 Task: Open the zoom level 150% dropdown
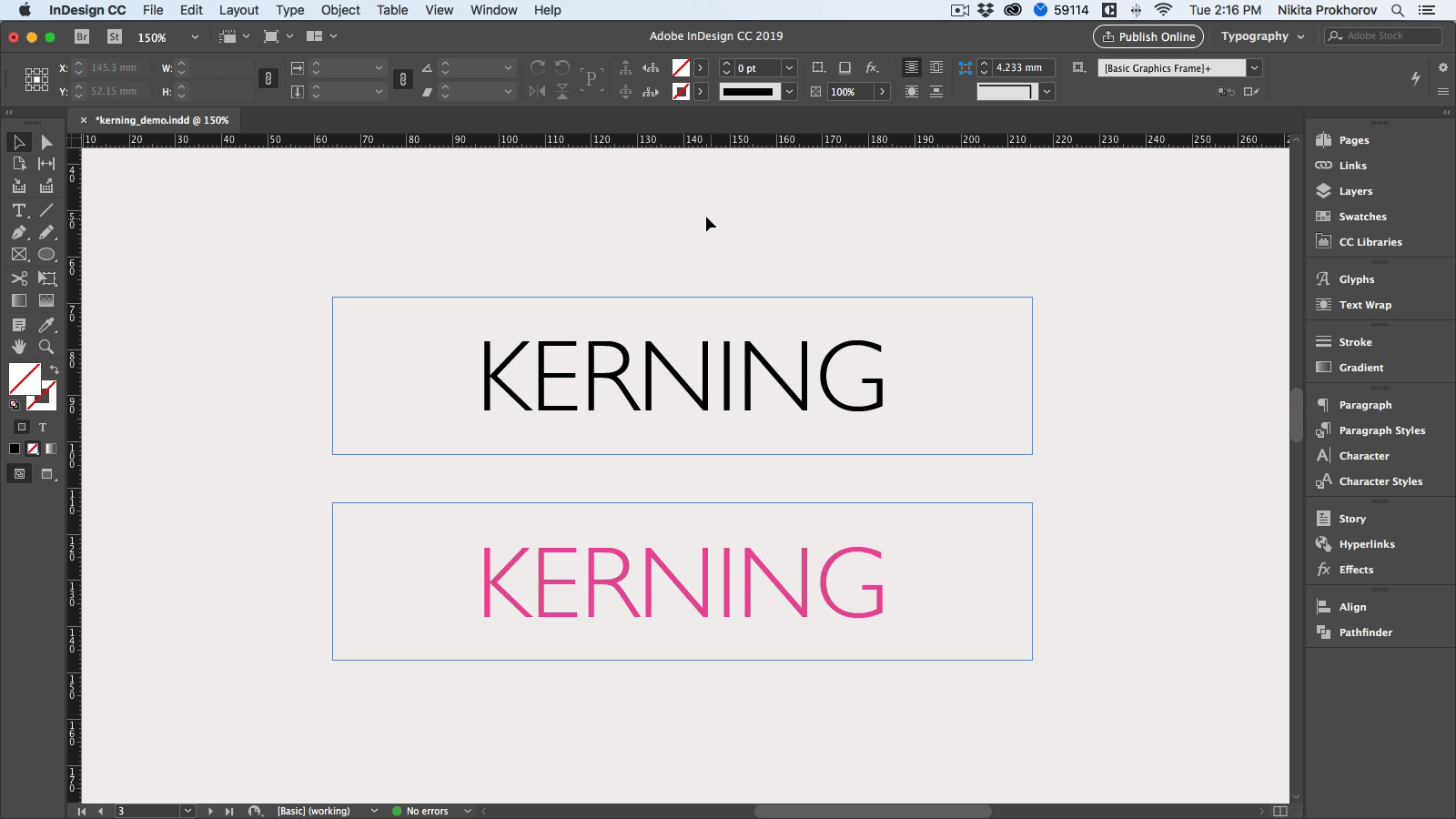pyautogui.click(x=194, y=37)
